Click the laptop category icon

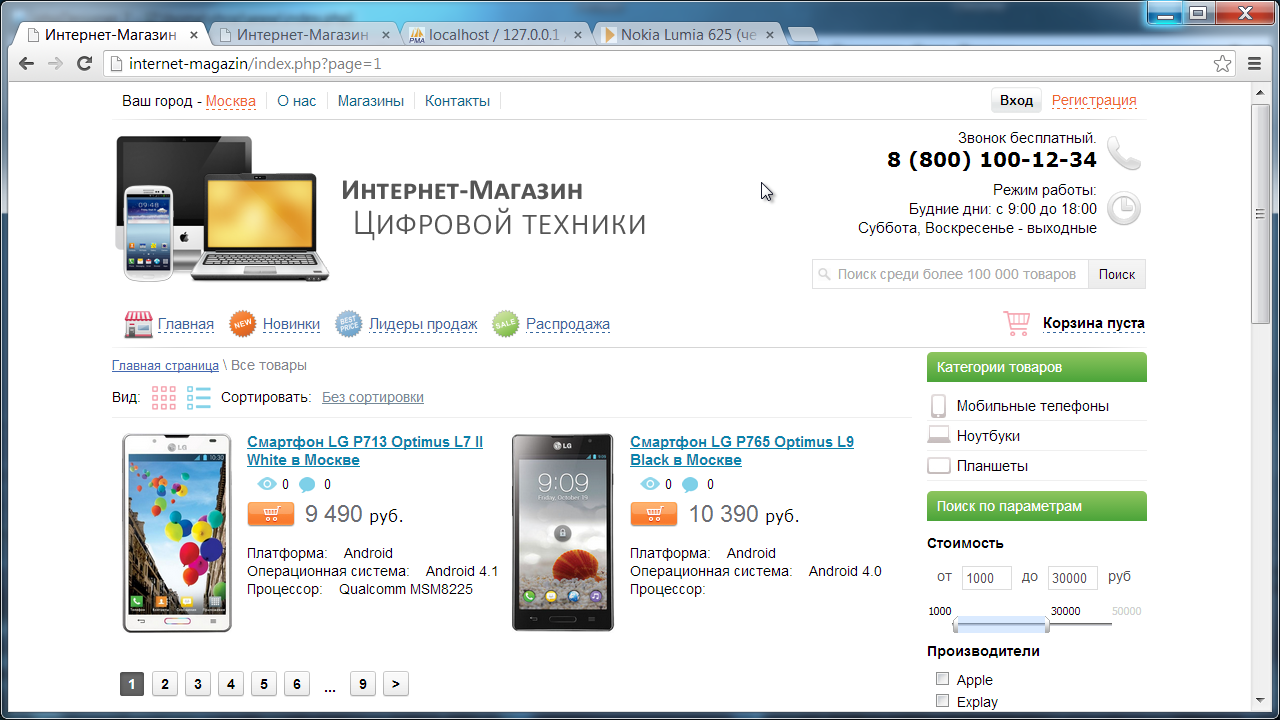coord(938,436)
